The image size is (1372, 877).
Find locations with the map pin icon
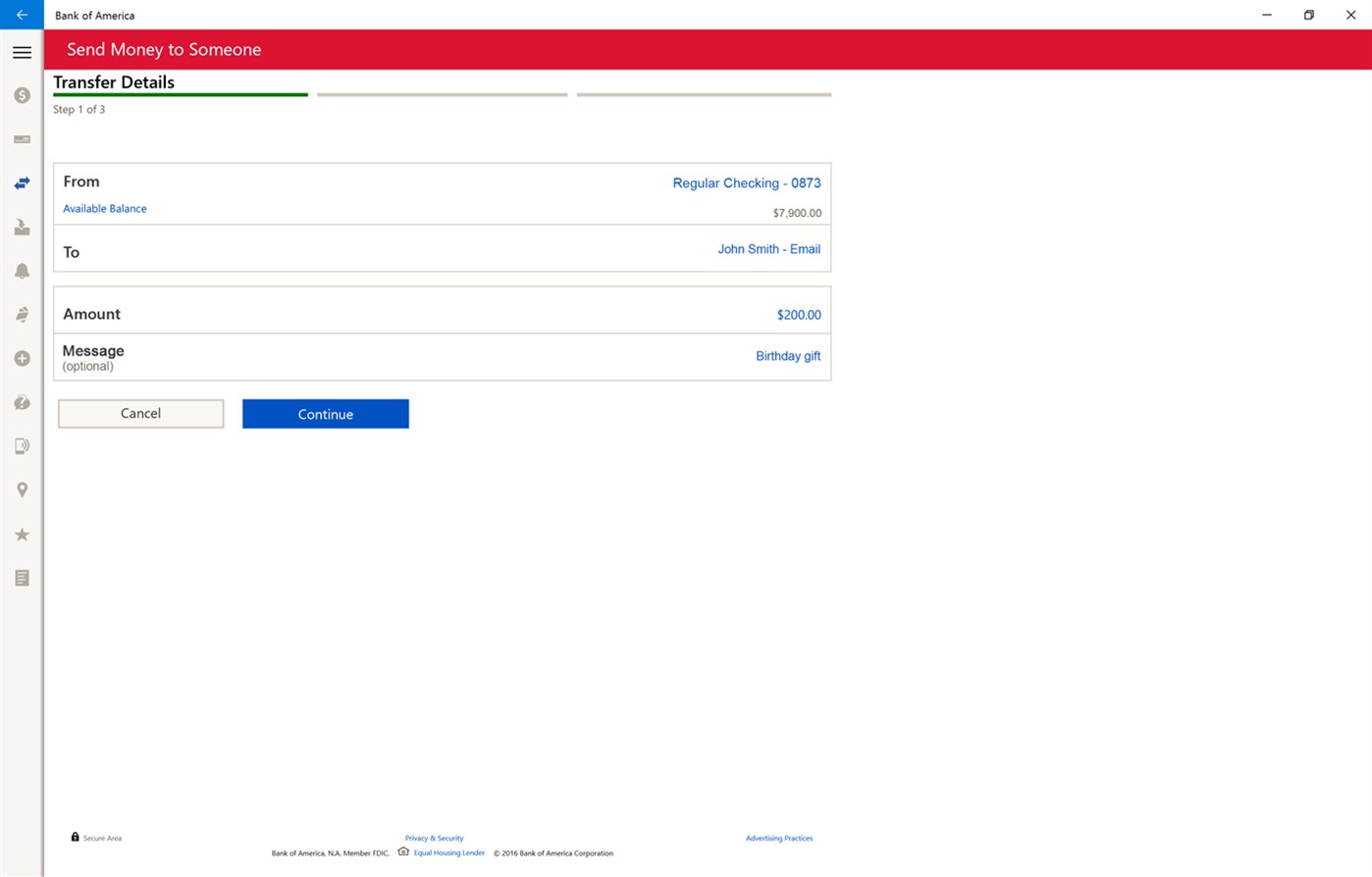[22, 490]
